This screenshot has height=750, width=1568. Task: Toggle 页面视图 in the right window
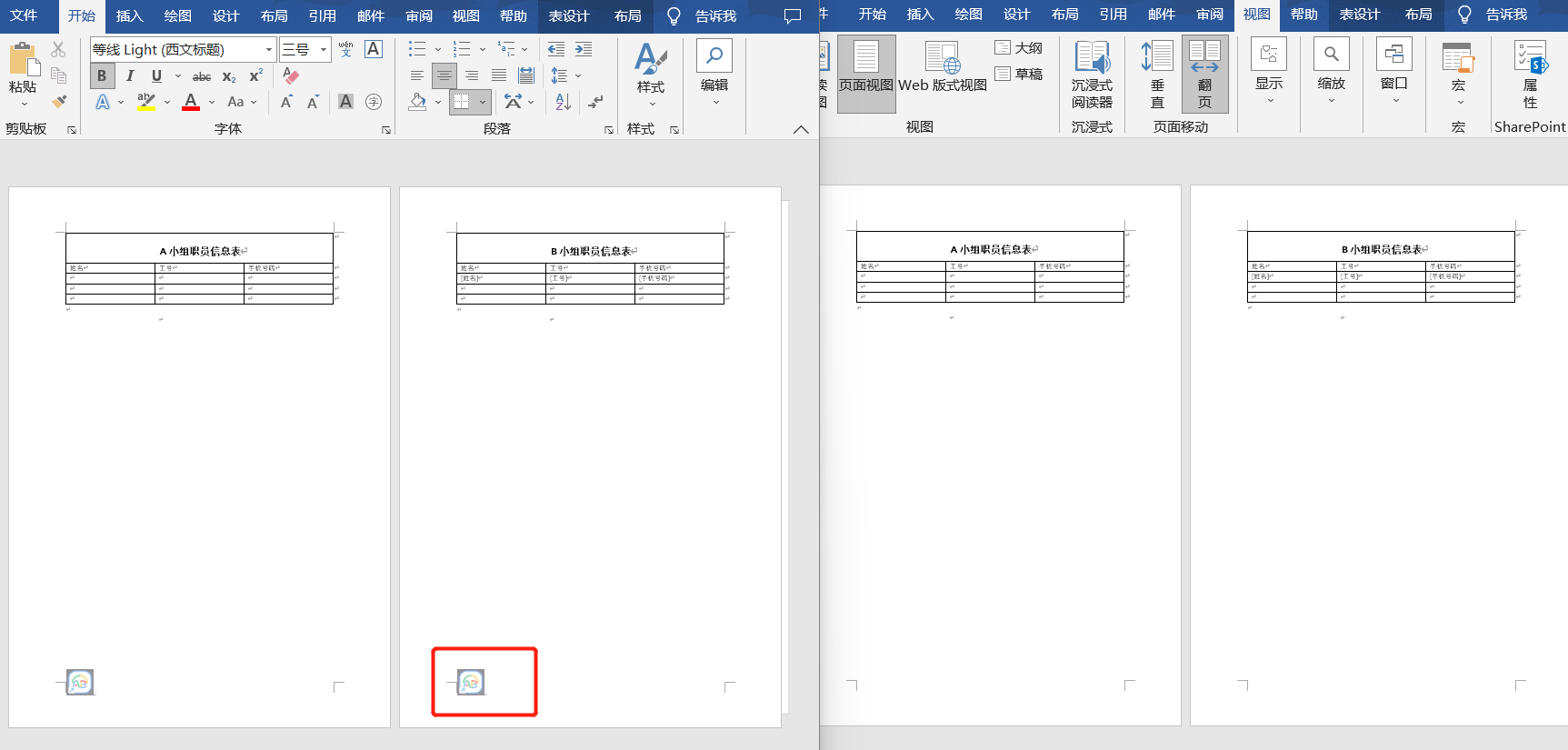[x=866, y=75]
